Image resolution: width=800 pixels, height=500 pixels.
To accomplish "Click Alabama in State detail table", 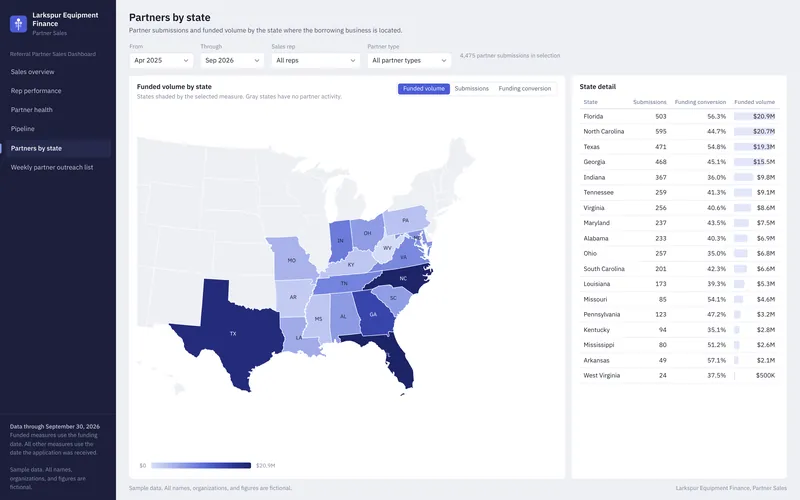I will pyautogui.click(x=679, y=238).
